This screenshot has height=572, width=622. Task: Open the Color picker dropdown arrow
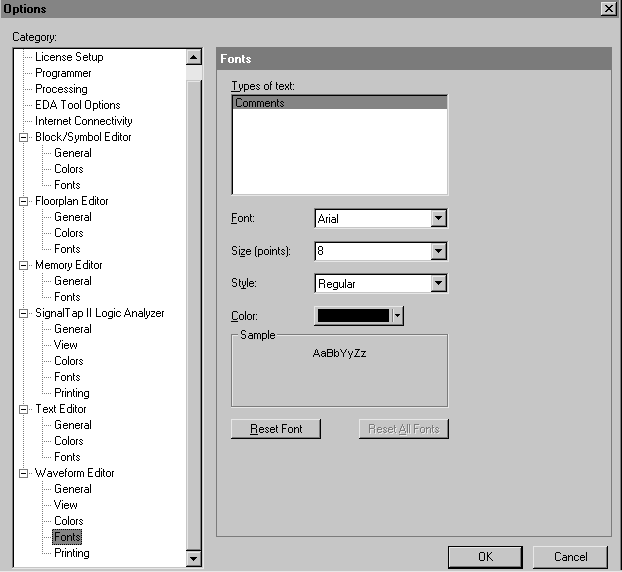coord(397,316)
